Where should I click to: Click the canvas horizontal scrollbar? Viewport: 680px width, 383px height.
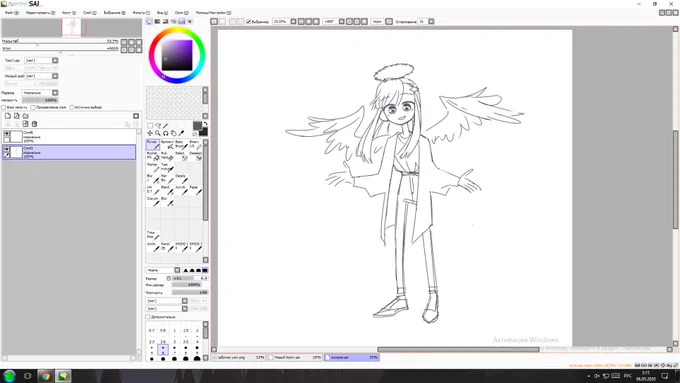click(x=458, y=350)
